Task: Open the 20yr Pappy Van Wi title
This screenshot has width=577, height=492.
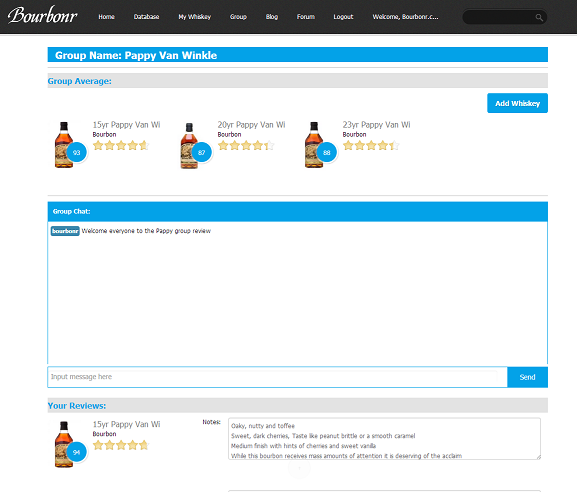Action: coord(251,125)
